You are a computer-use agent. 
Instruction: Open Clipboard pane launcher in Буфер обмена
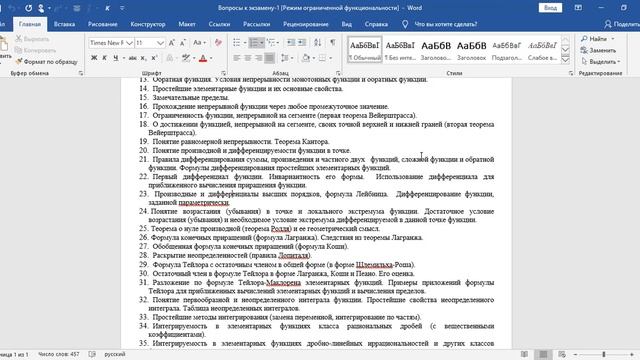[x=81, y=73]
